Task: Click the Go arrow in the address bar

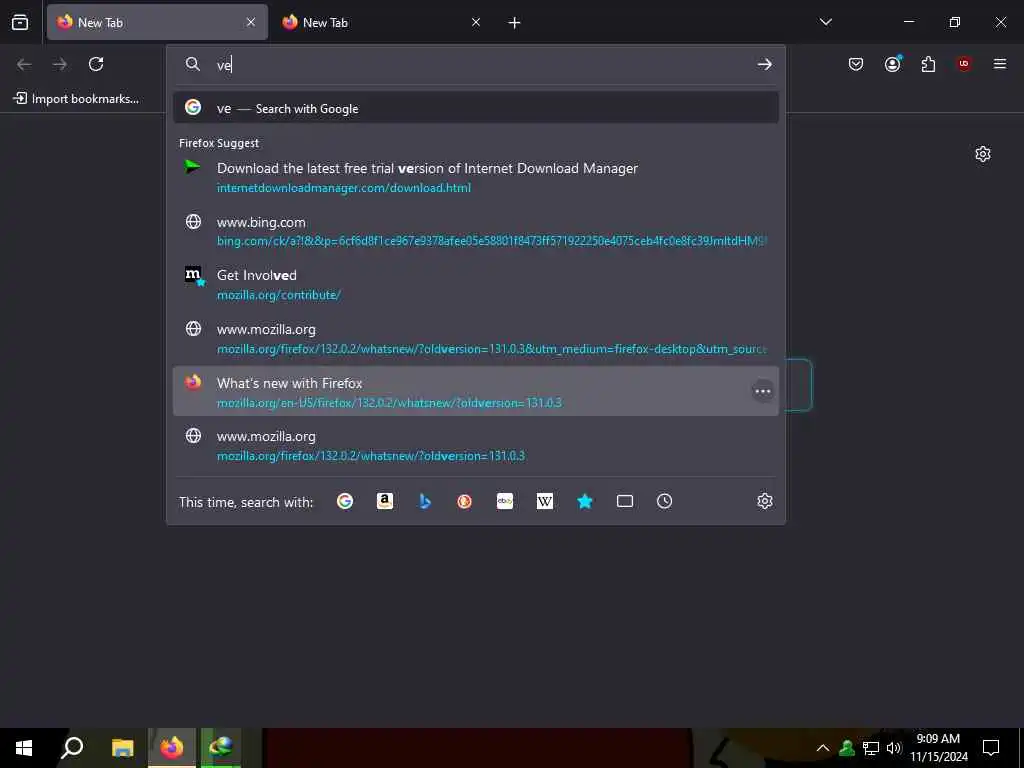Action: point(765,65)
